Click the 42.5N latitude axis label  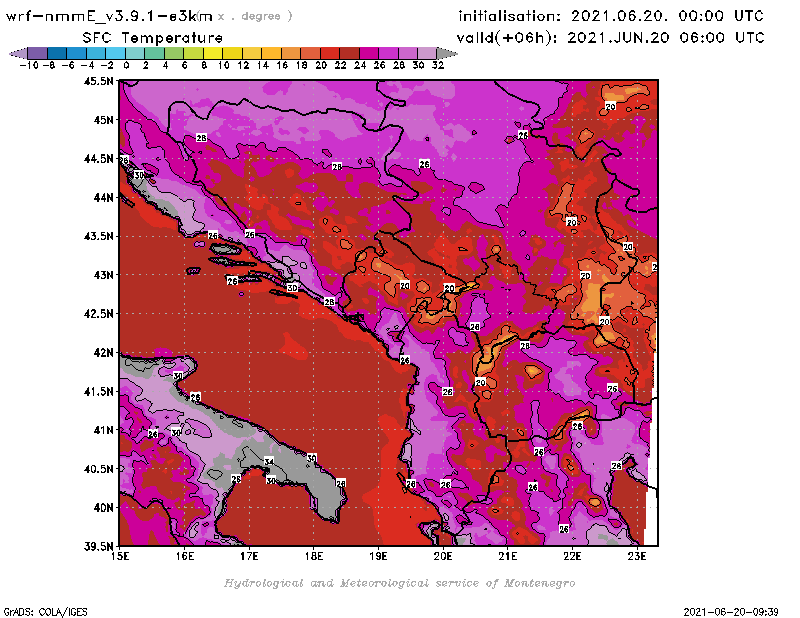(98, 314)
